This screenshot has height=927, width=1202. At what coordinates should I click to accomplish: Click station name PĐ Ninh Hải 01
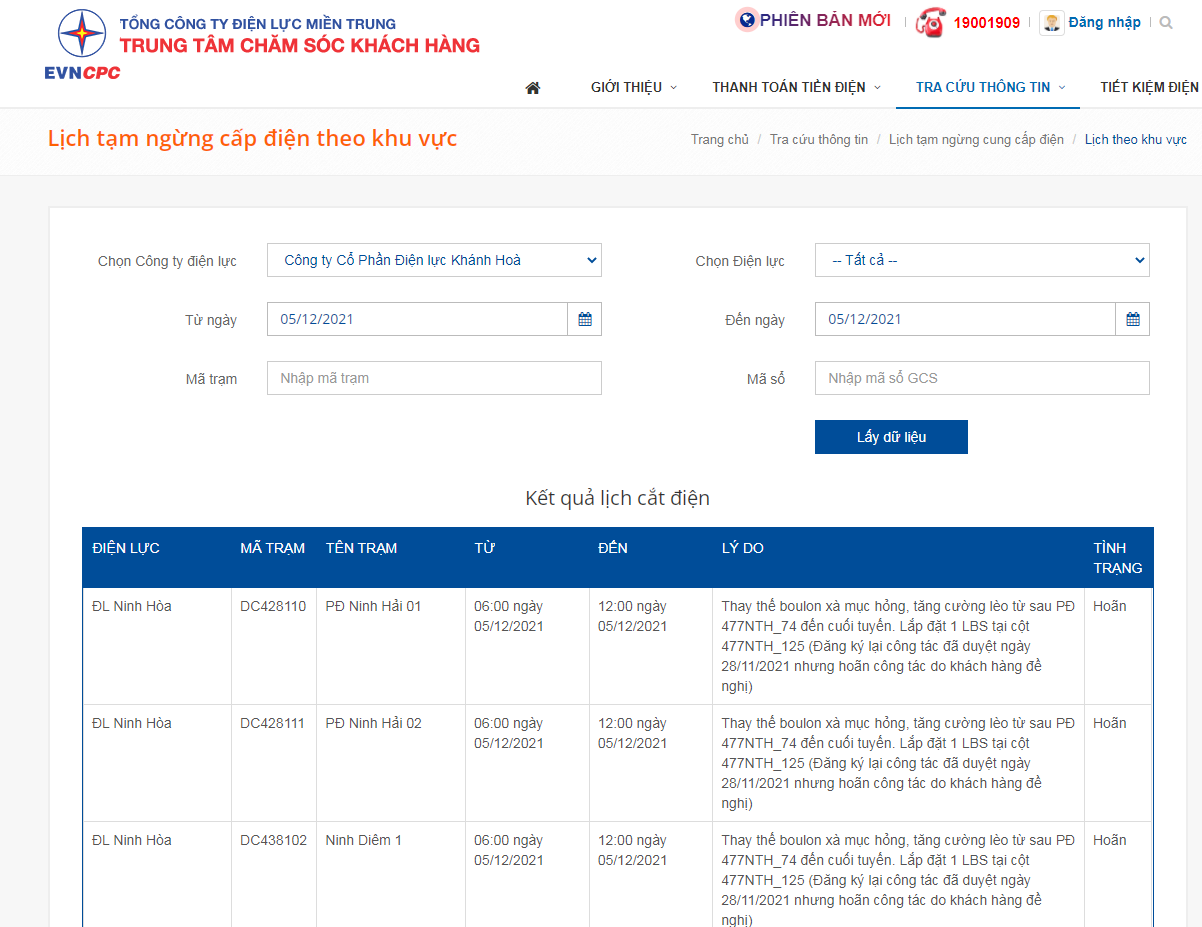[x=374, y=606]
